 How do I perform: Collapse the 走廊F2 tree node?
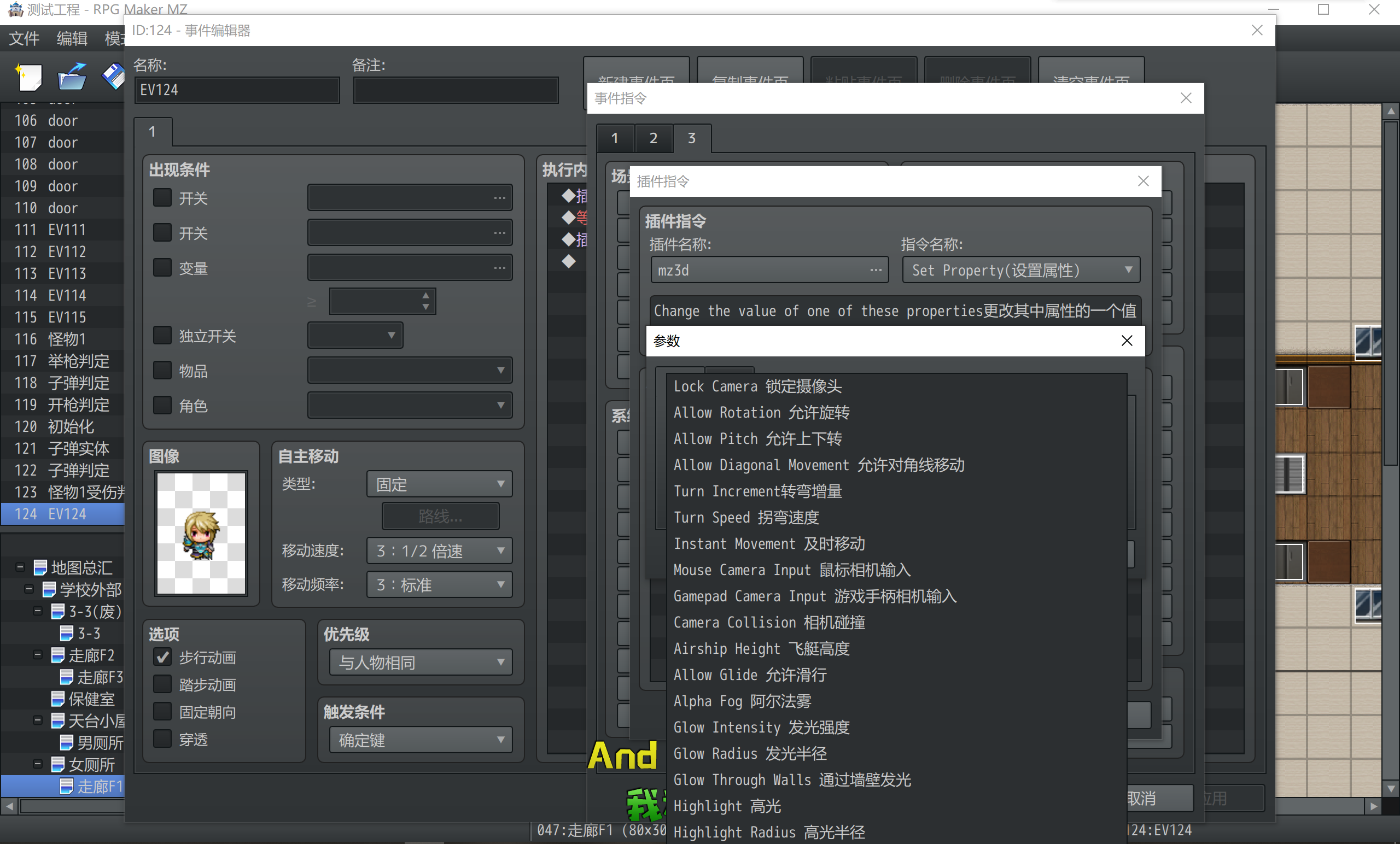point(38,655)
